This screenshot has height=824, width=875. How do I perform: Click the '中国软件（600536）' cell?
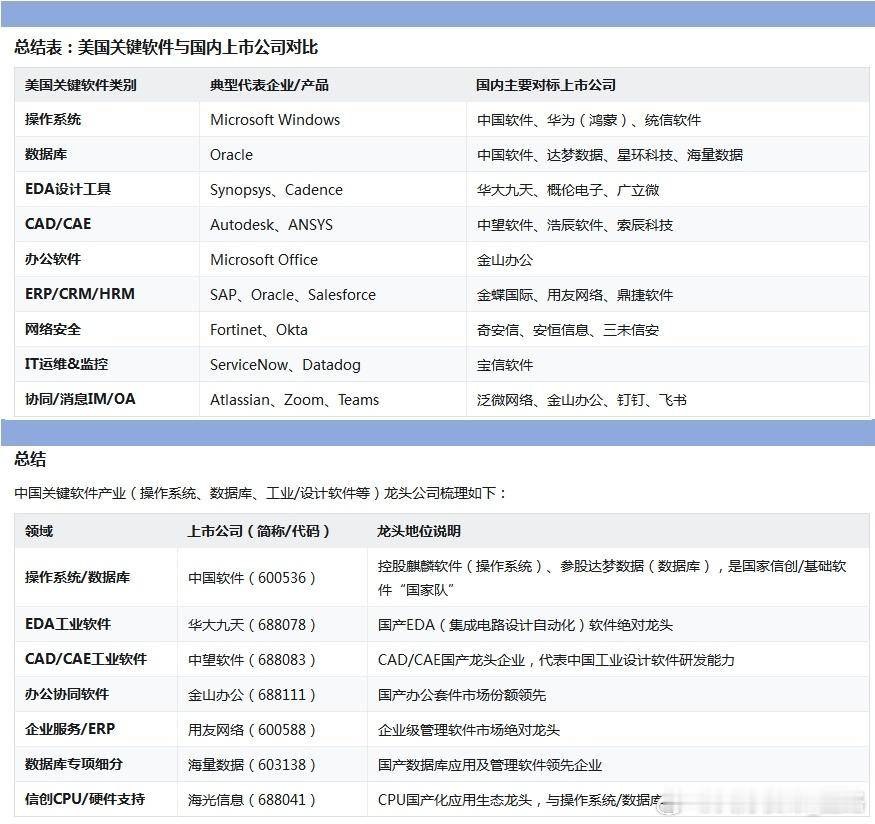[252, 578]
